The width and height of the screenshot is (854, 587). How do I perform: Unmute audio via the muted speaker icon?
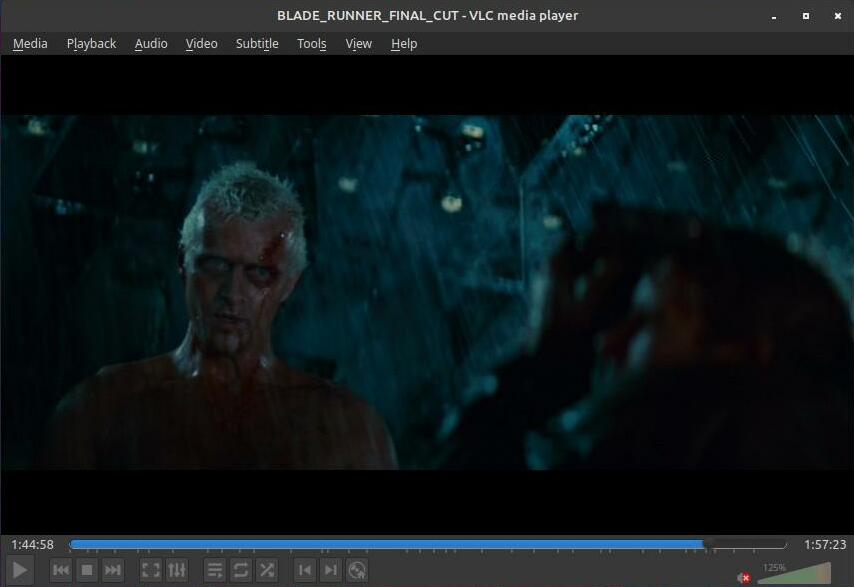(743, 577)
